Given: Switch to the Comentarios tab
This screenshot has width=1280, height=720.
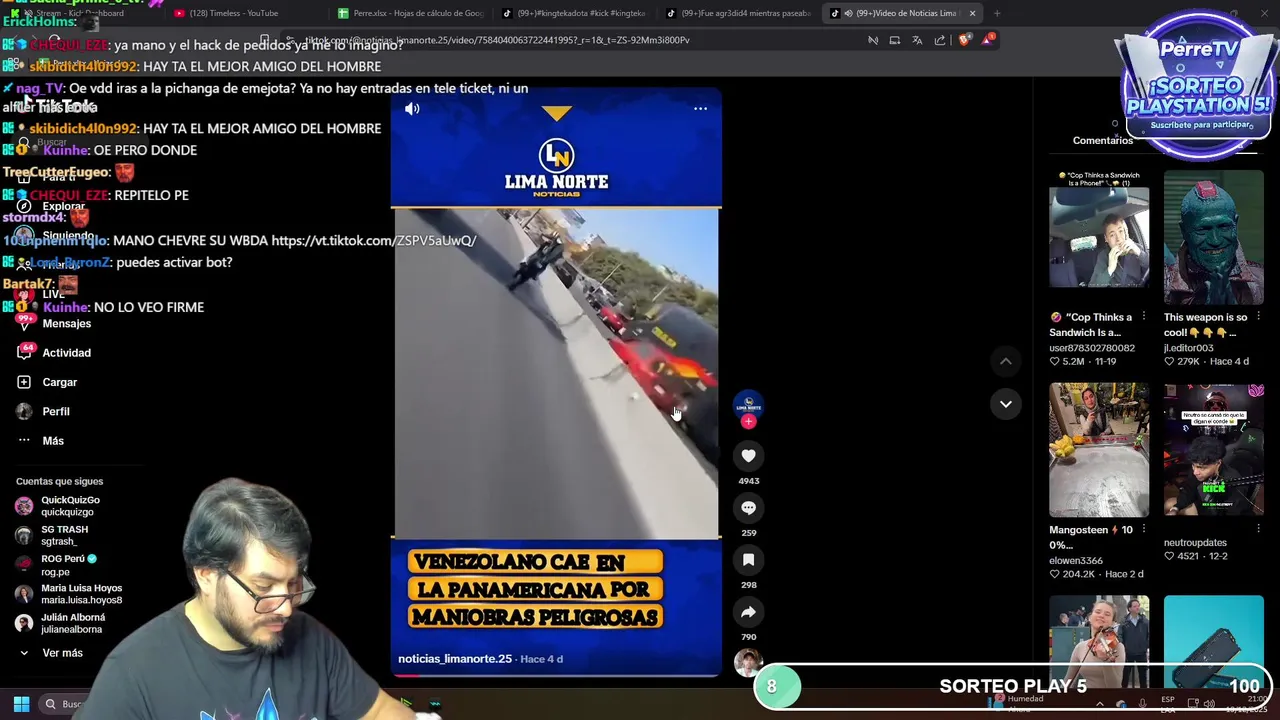Looking at the screenshot, I should (x=1102, y=141).
